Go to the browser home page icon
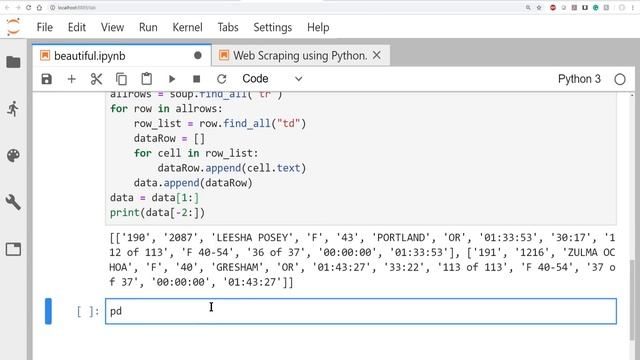 [39, 7]
